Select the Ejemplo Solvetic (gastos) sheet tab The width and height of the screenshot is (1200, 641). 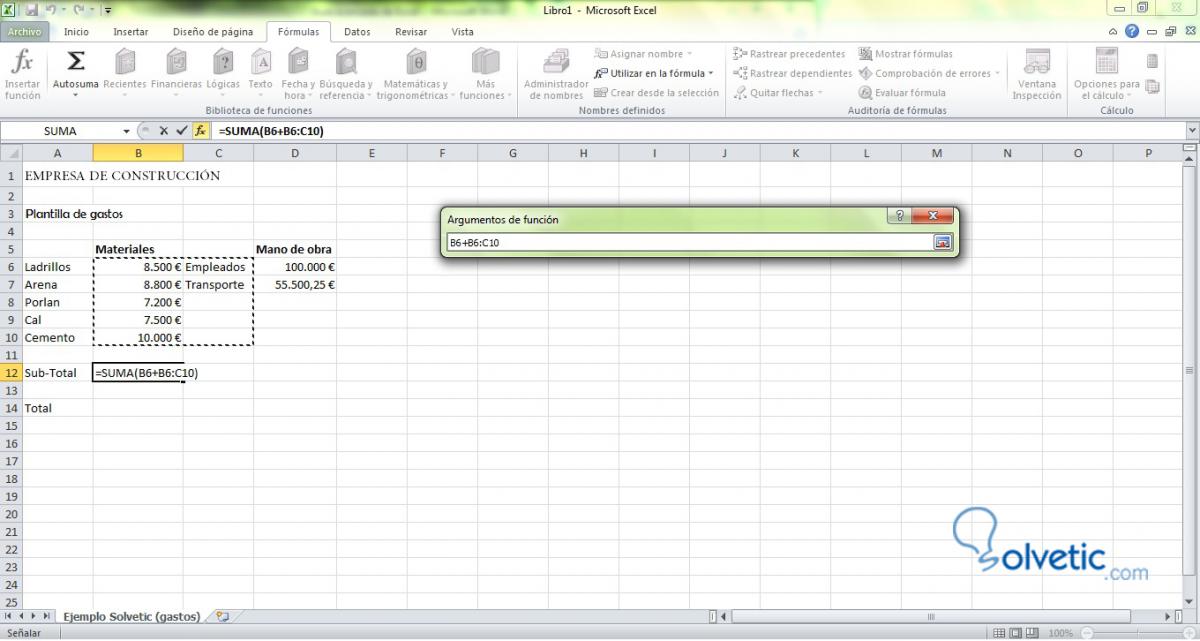point(131,616)
